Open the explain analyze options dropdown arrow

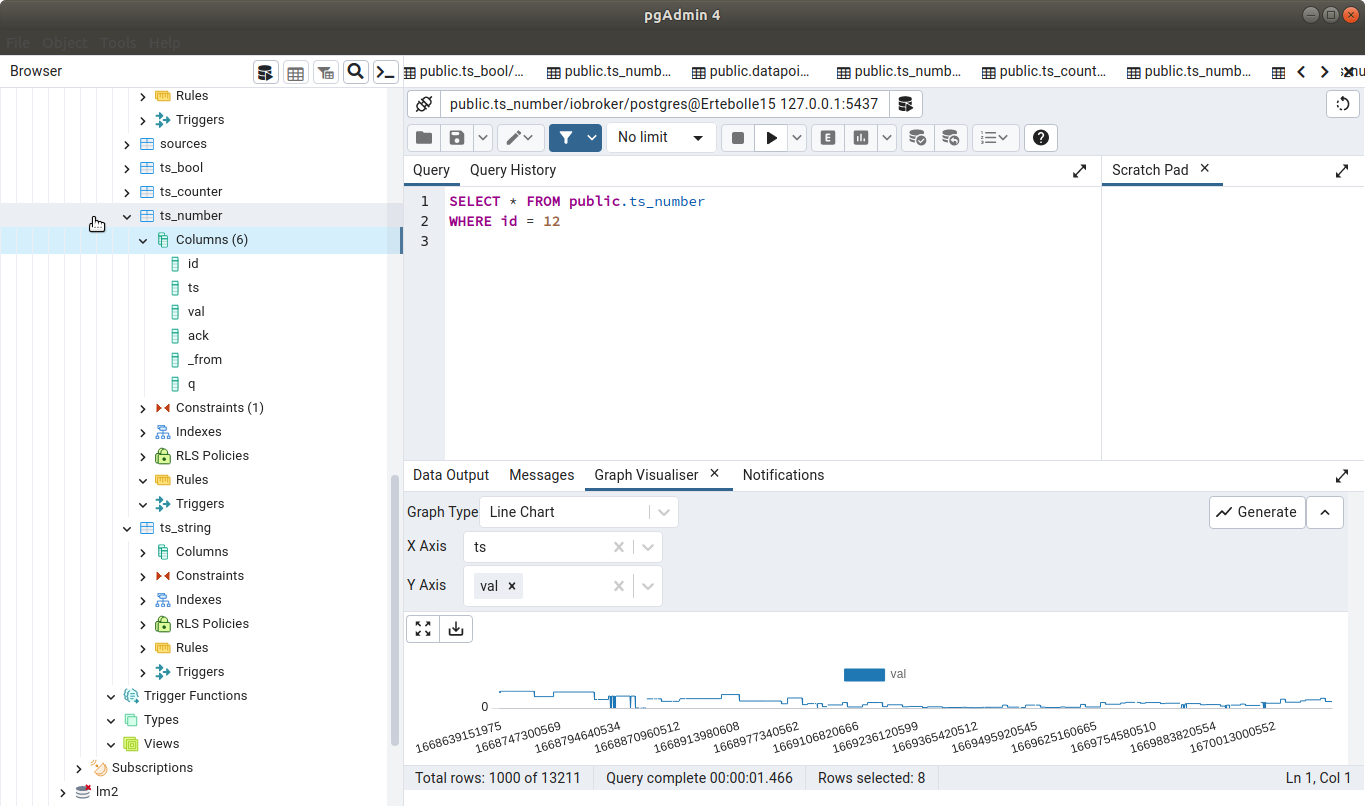pos(887,138)
